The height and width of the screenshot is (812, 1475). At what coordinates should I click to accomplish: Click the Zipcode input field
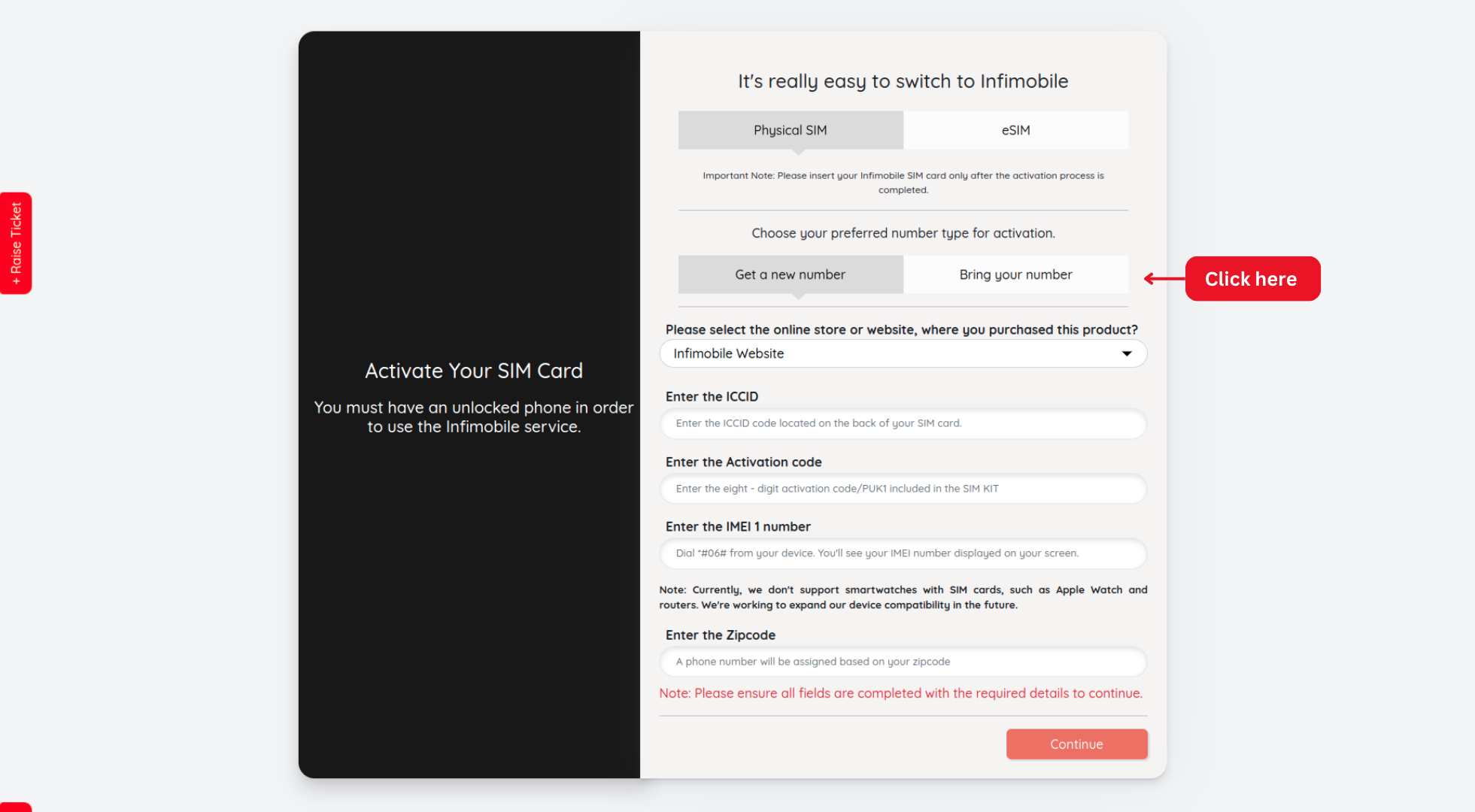903,662
